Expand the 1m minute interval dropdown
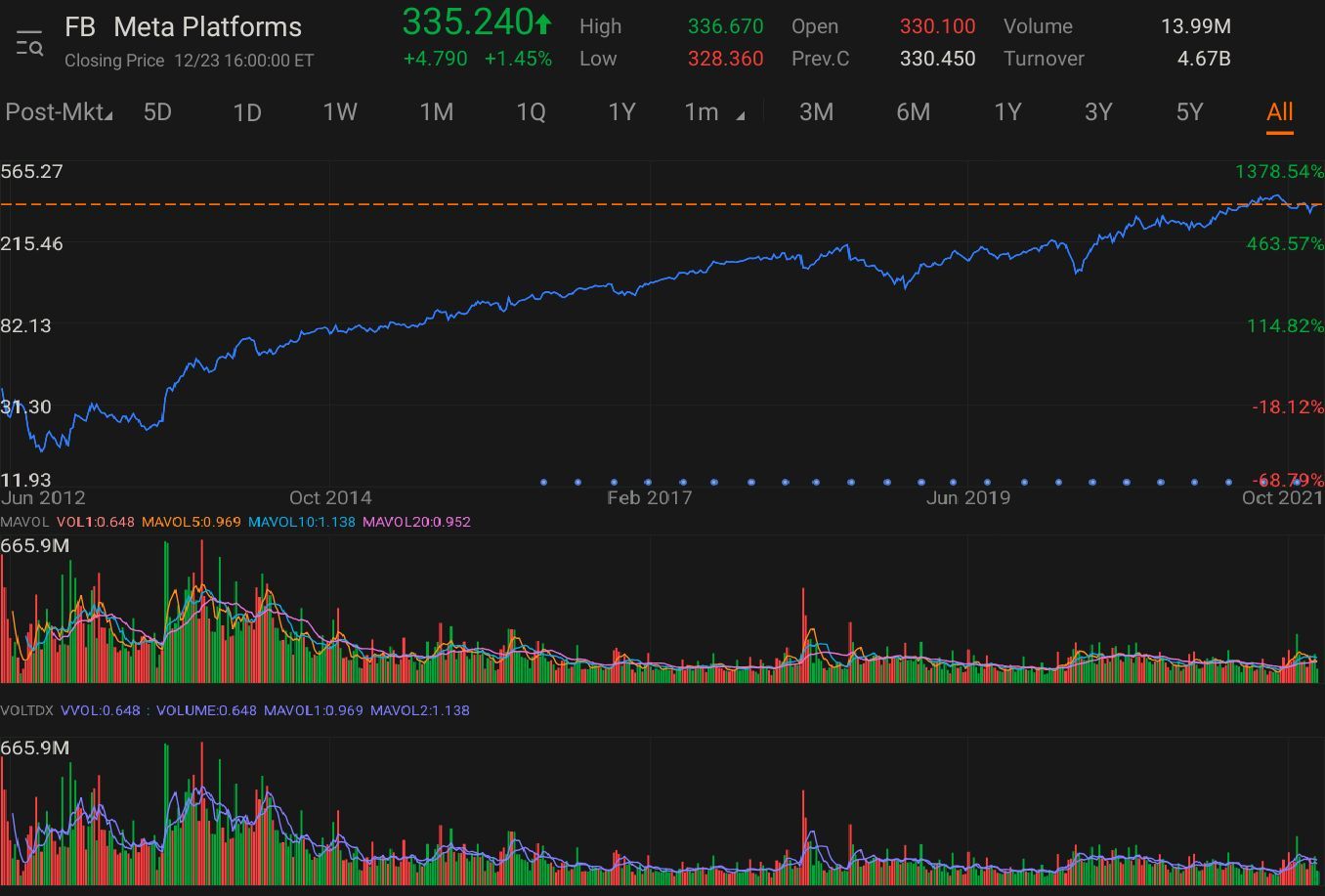Image resolution: width=1325 pixels, height=896 pixels. [x=714, y=112]
